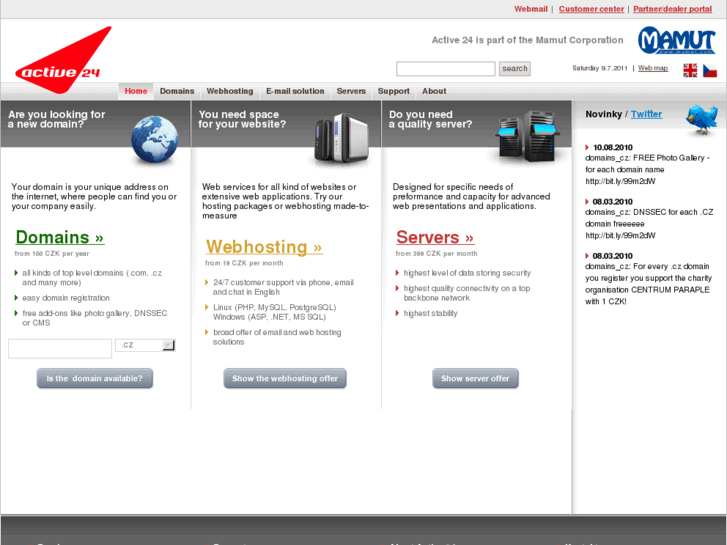The width and height of the screenshot is (727, 545).
Task: Click the Mamut corporation logo
Action: [676, 40]
